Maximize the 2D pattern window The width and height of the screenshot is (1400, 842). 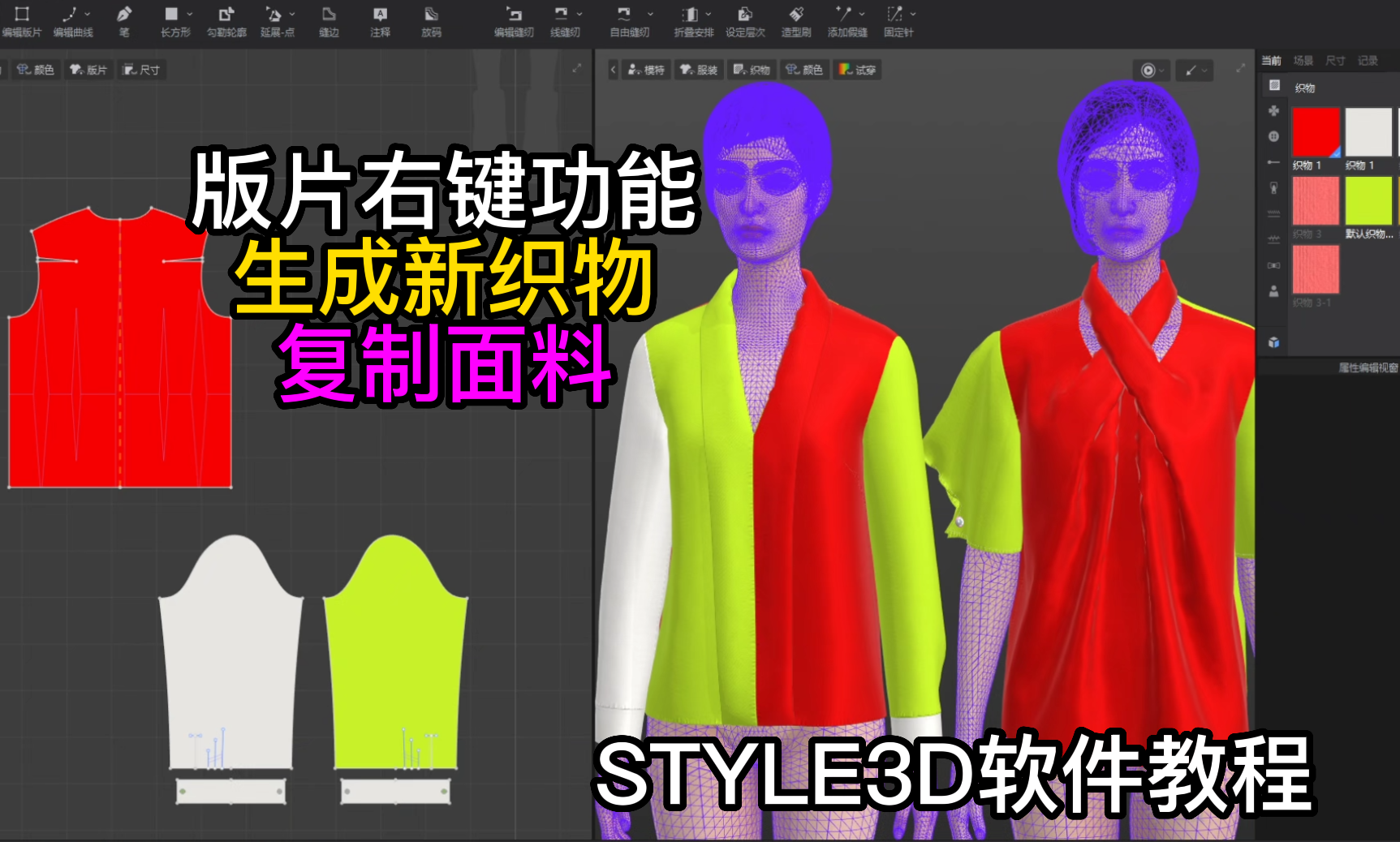pyautogui.click(x=577, y=69)
